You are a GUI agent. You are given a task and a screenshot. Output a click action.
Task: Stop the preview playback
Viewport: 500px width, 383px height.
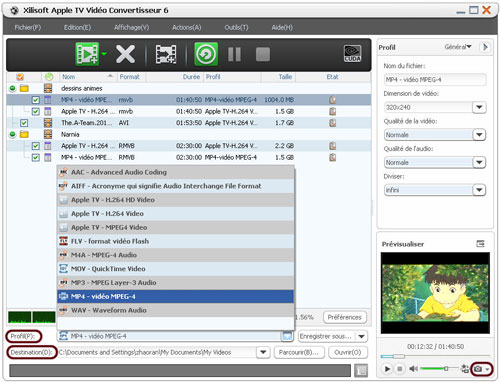click(399, 369)
